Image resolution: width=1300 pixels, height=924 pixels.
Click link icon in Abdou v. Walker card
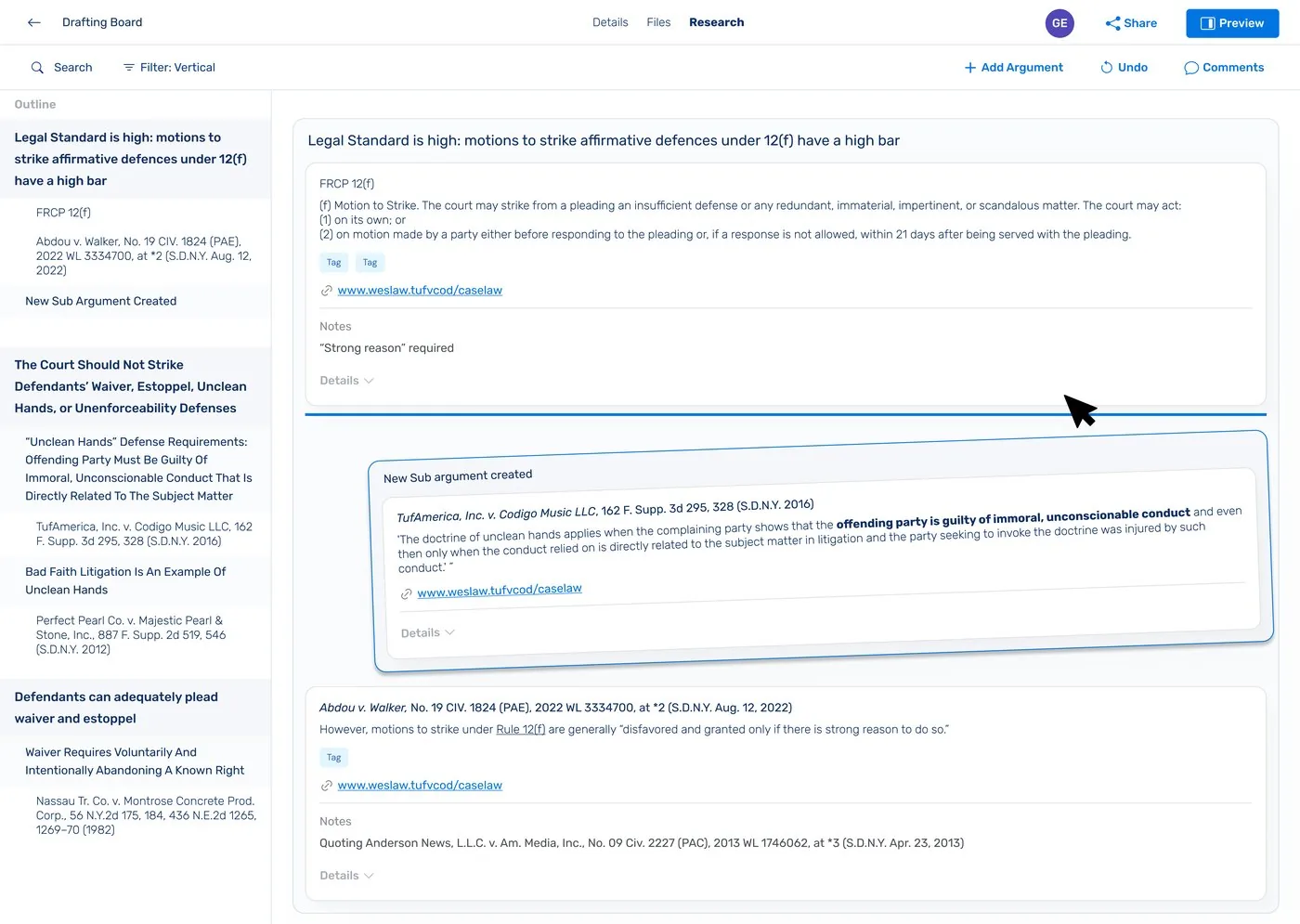coord(327,786)
